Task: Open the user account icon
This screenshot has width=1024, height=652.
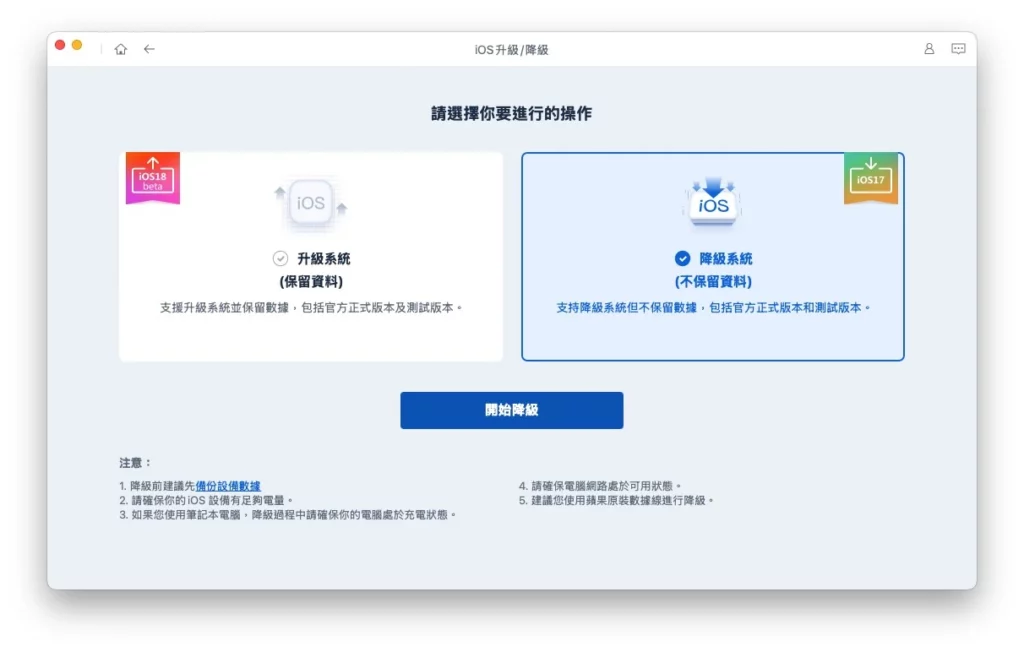Action: (929, 49)
